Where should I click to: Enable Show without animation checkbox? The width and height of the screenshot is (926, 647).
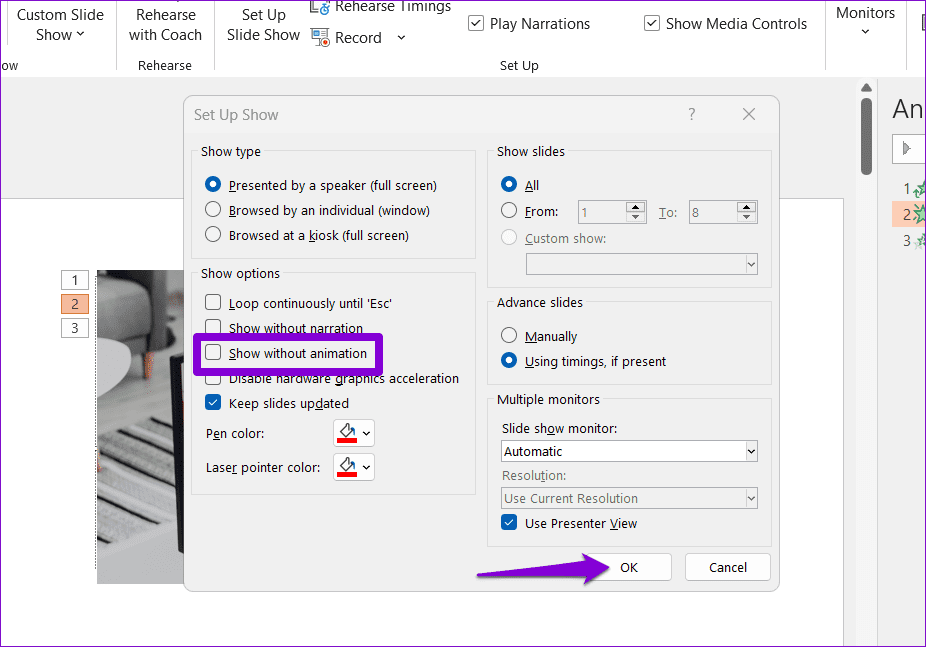click(x=213, y=353)
